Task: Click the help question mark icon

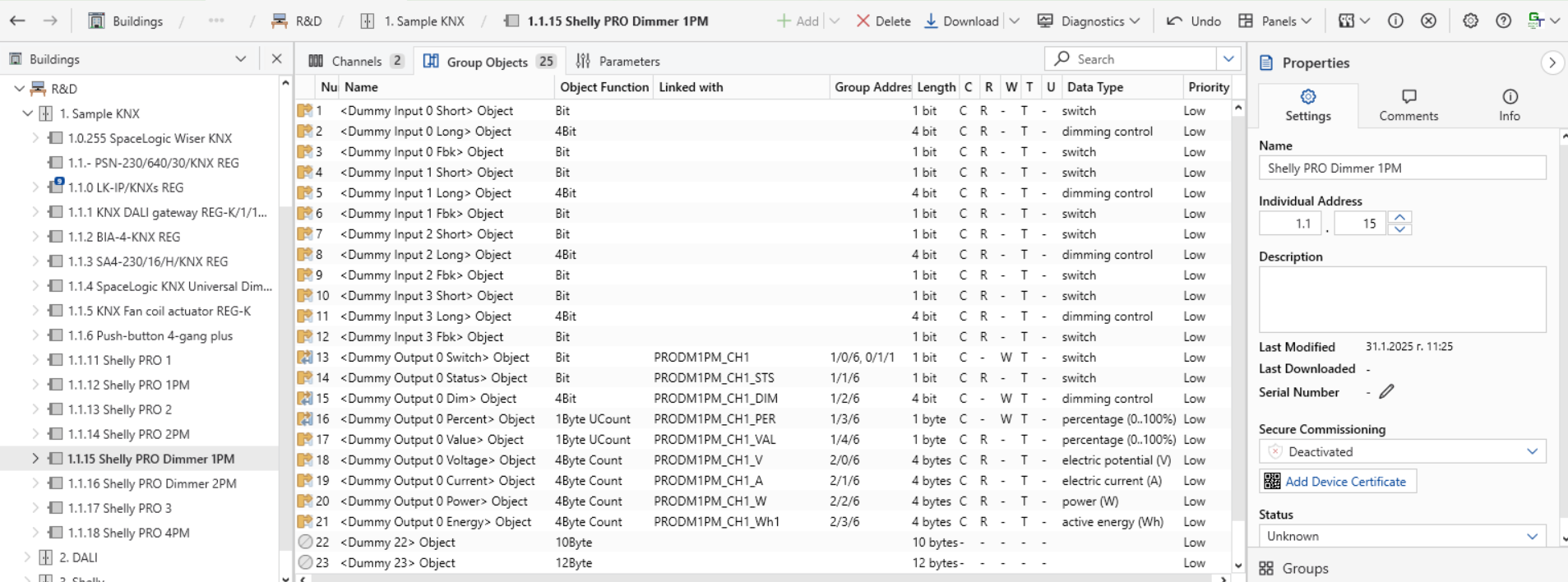Action: [x=1503, y=21]
